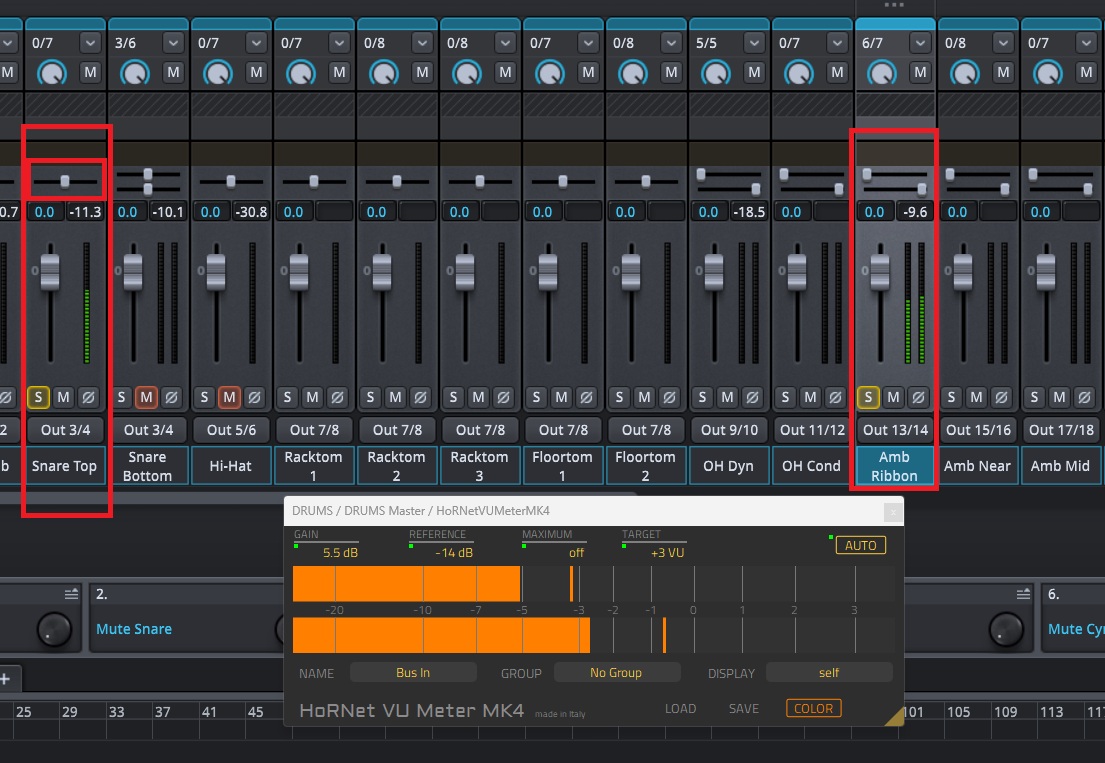This screenshot has width=1105, height=763.
Task: Click the macro knob left of Mute Snare
Action: 54,629
